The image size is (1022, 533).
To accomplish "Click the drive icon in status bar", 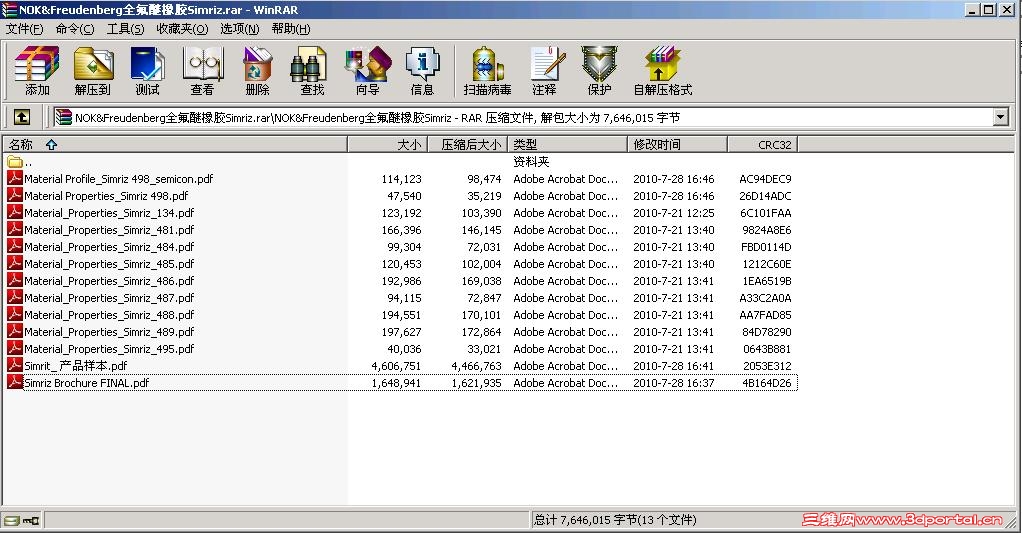I will coord(11,520).
